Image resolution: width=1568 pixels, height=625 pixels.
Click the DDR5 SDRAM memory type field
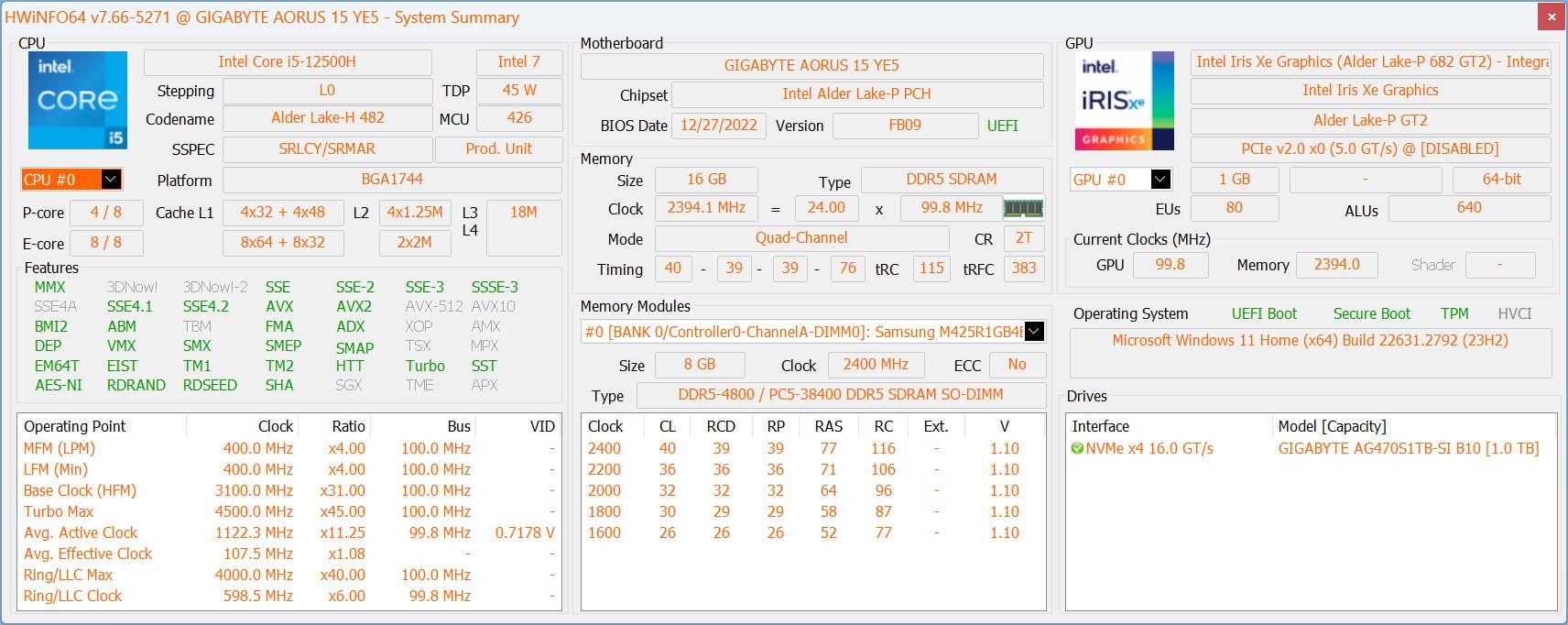pos(951,180)
